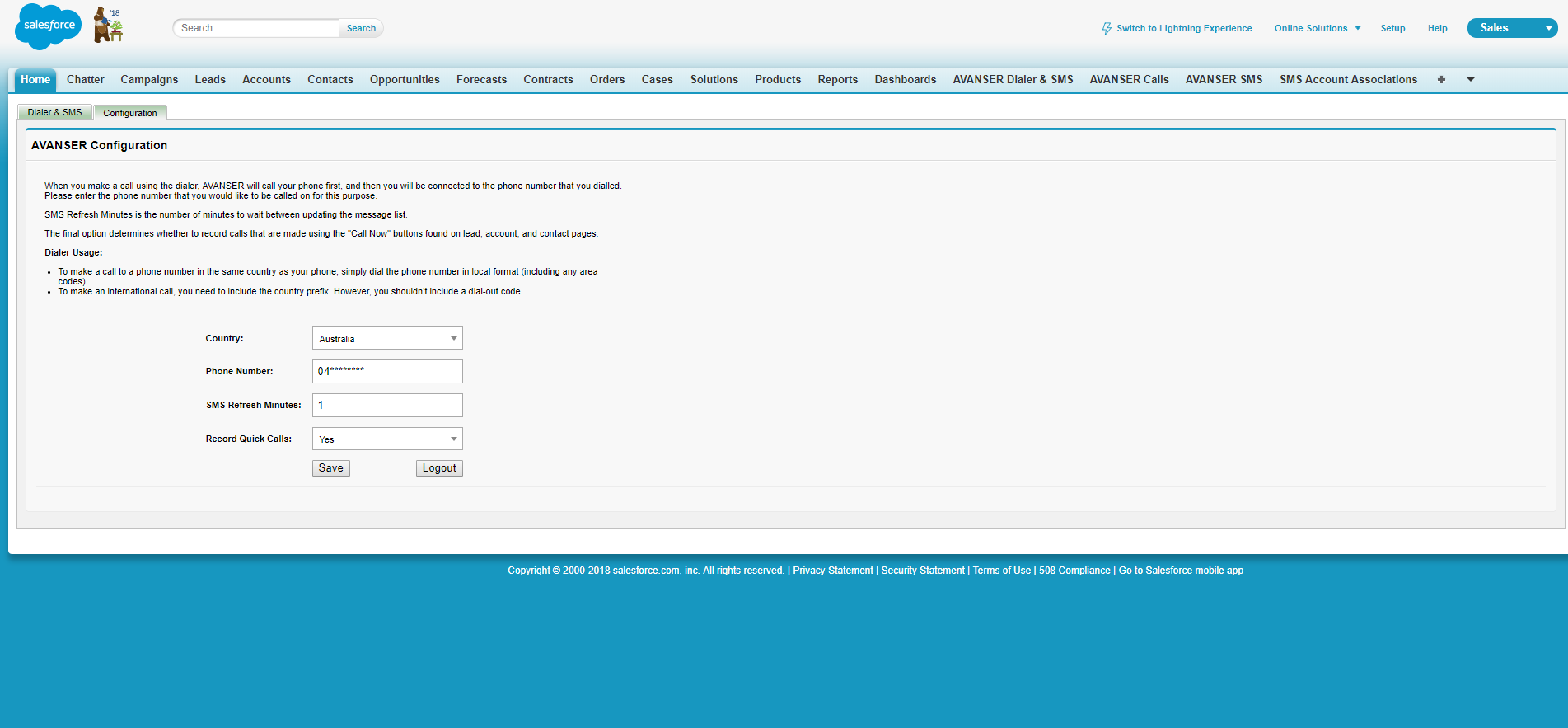Open the Country dropdown
This screenshot has width=1568, height=728.
(387, 339)
